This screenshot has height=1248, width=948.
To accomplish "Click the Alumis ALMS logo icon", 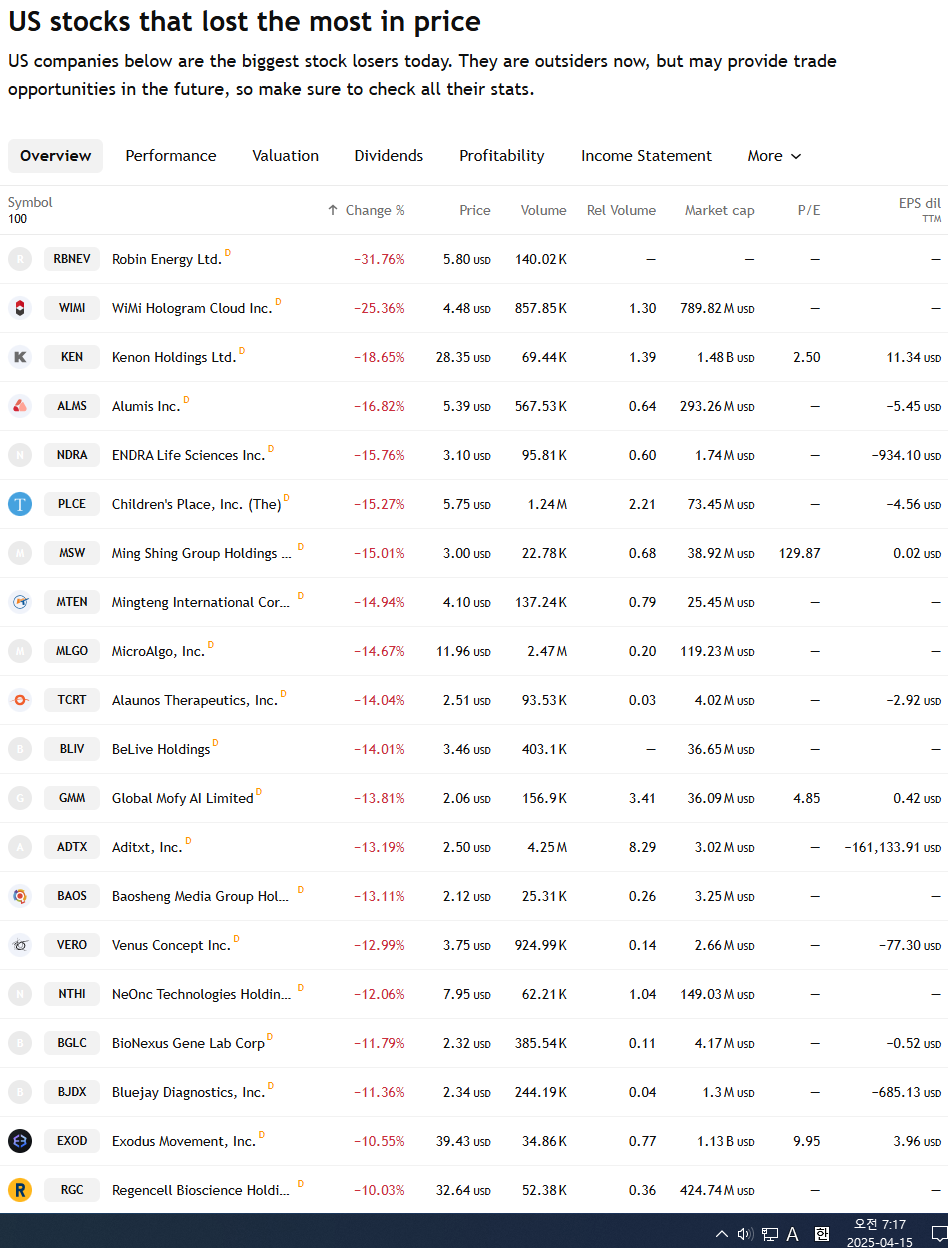I will tap(20, 406).
